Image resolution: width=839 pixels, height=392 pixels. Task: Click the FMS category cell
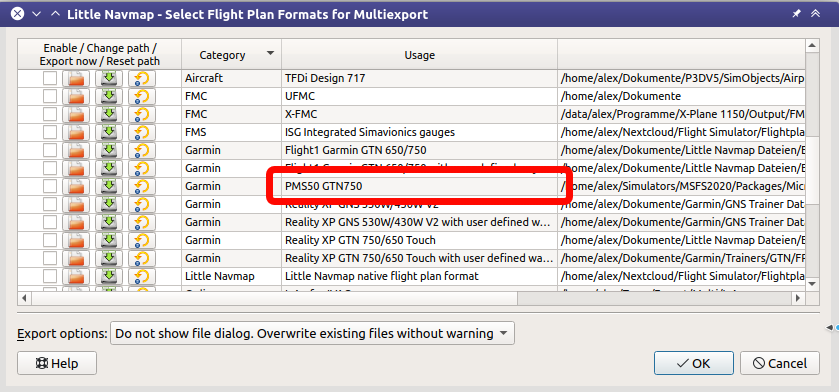[x=231, y=132]
